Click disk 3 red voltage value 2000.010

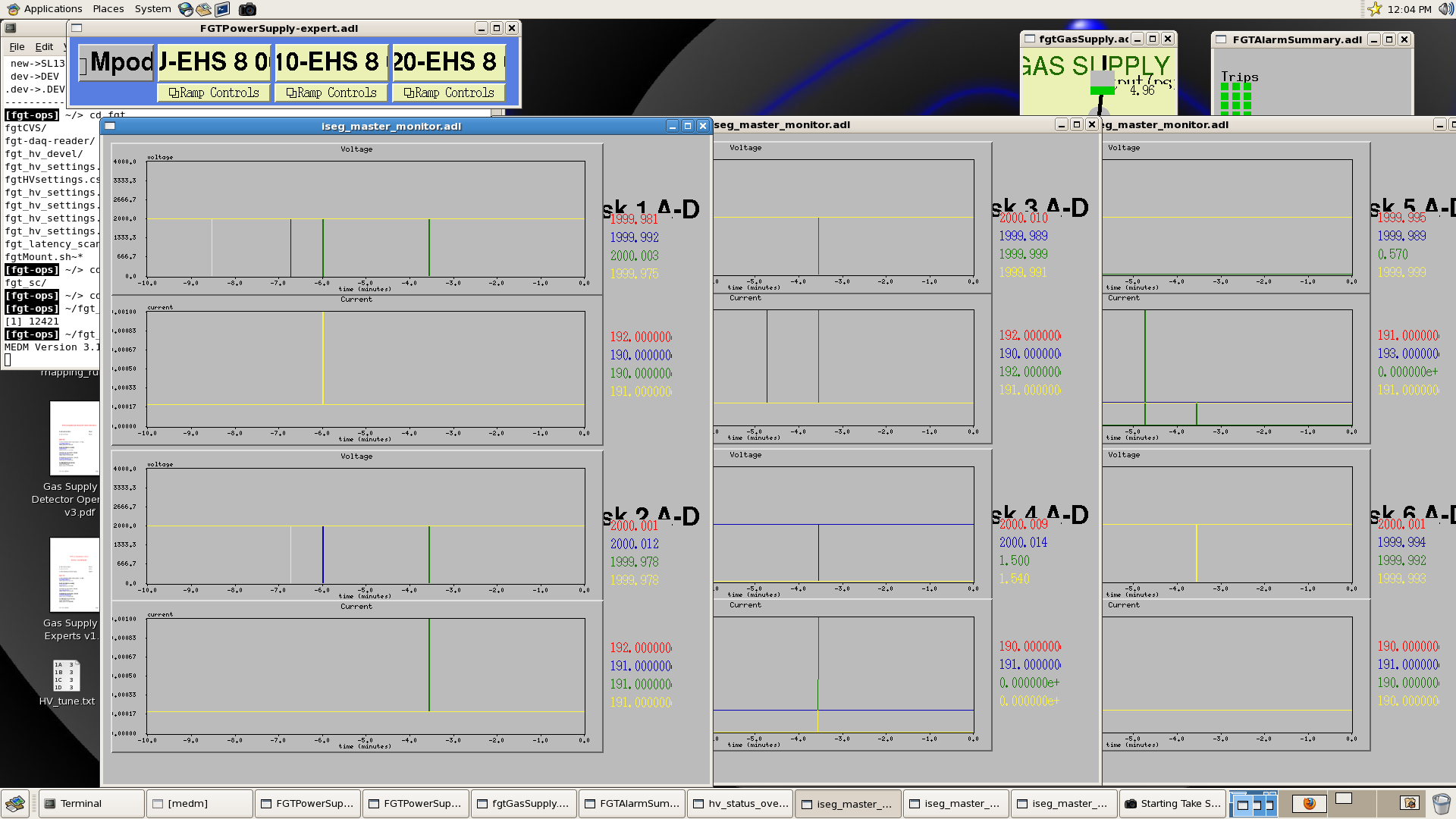(1023, 218)
